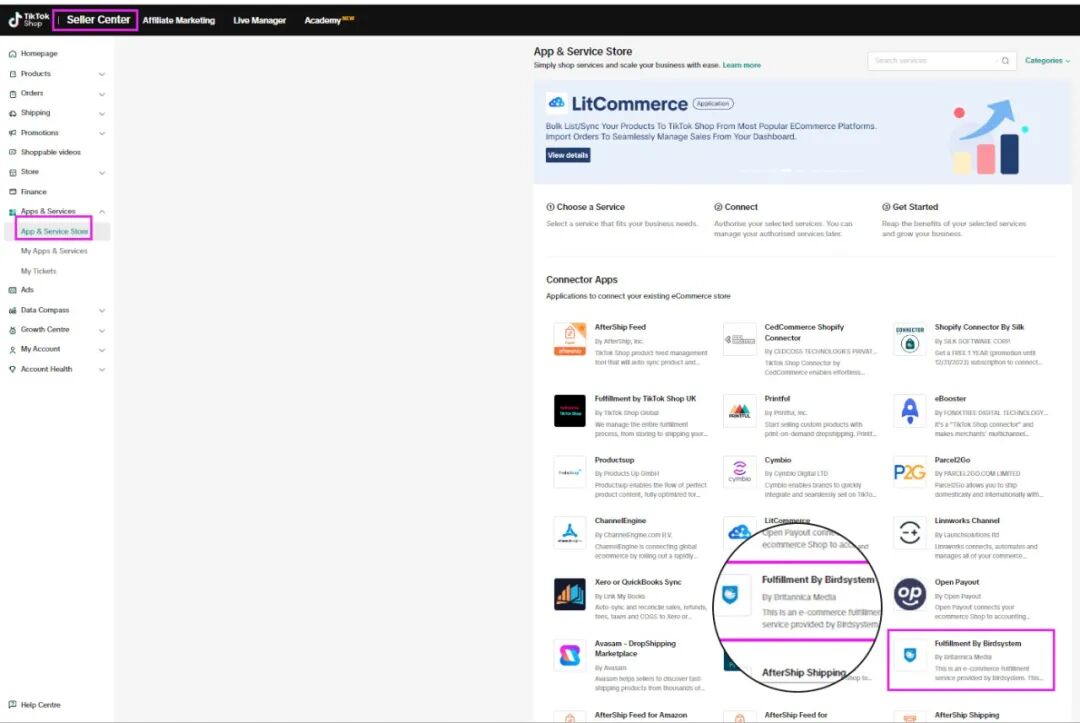Expand the Growth Centre chevron
This screenshot has width=1080, height=723.
click(102, 330)
